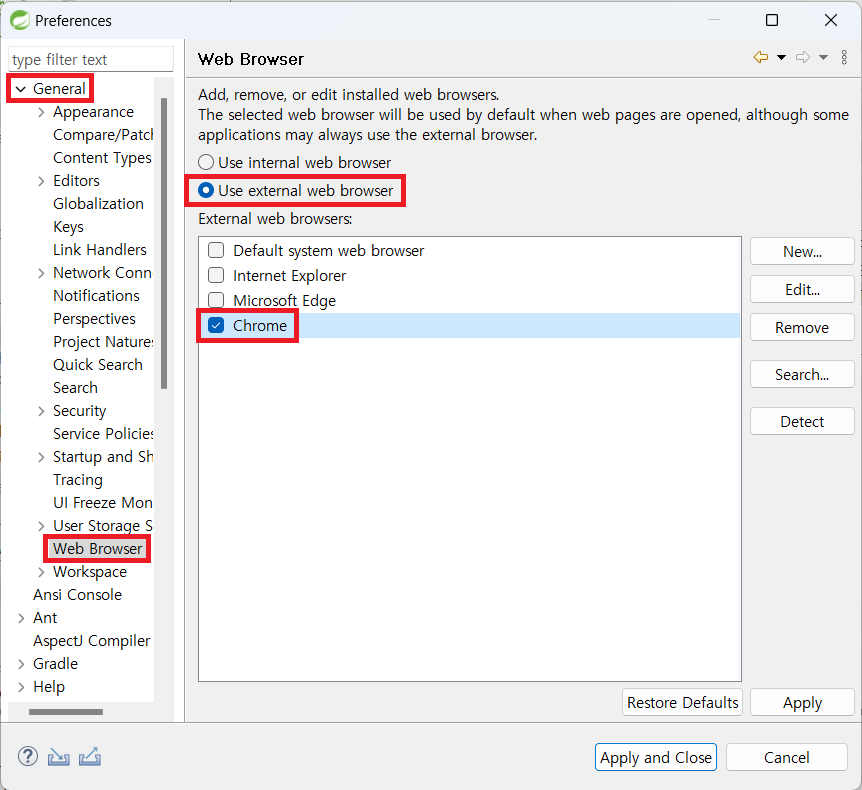Select Notifications in the tree
This screenshot has height=790, width=862.
tap(96, 296)
